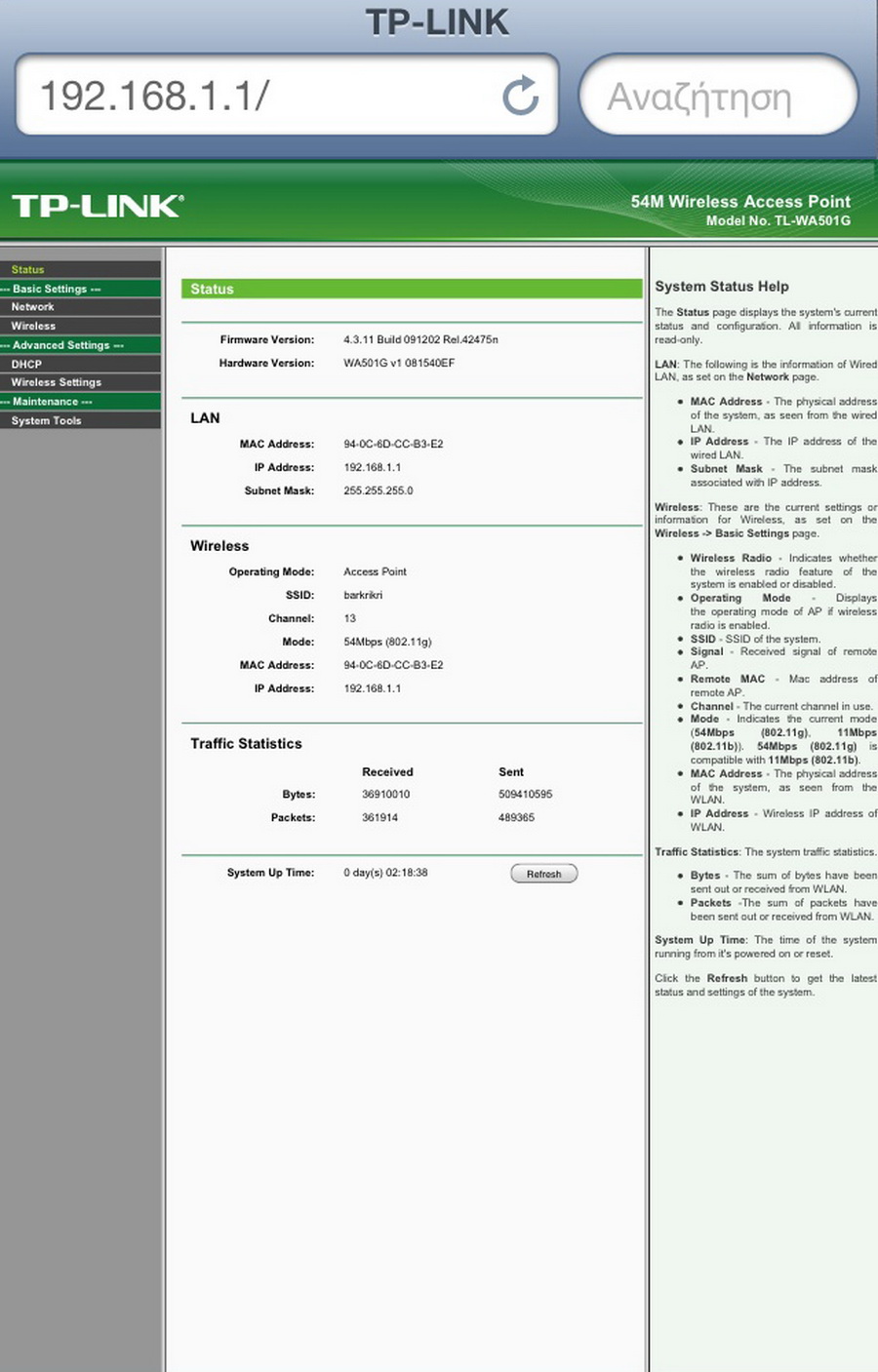
Task: Select mode value 54Mbps (802.11g)
Action: point(387,642)
